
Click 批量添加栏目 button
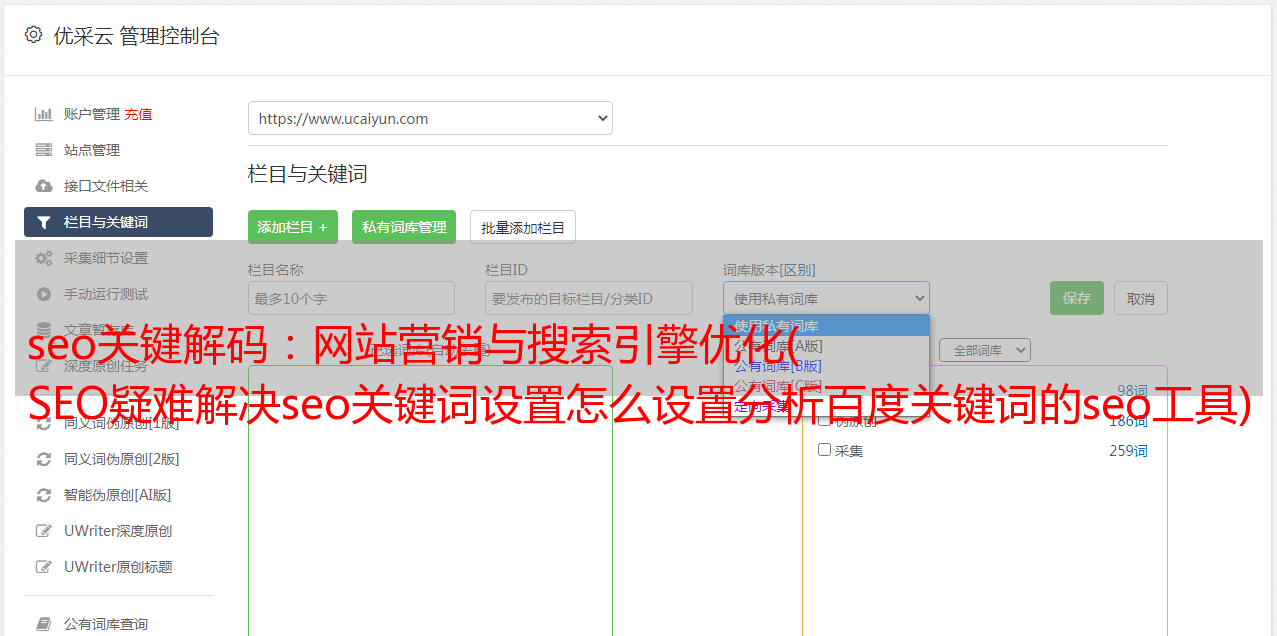coord(523,227)
